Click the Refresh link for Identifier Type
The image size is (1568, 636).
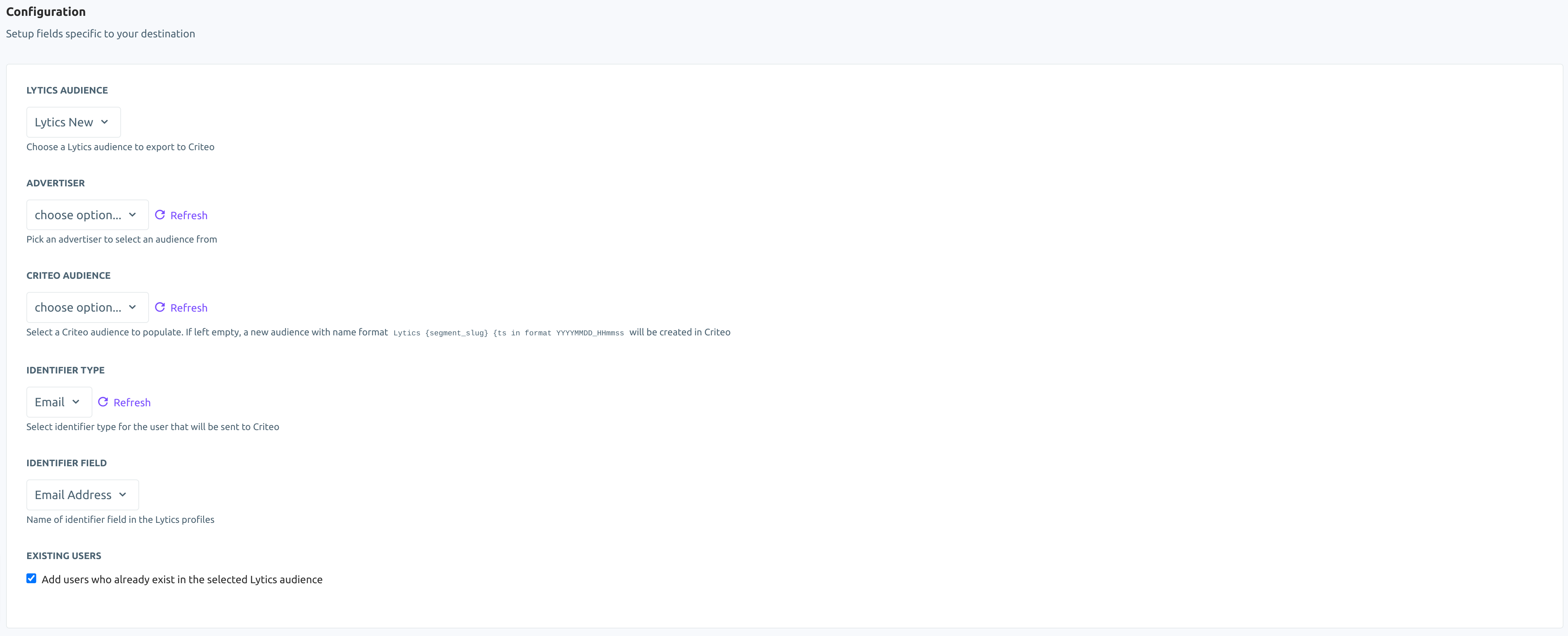tap(132, 403)
